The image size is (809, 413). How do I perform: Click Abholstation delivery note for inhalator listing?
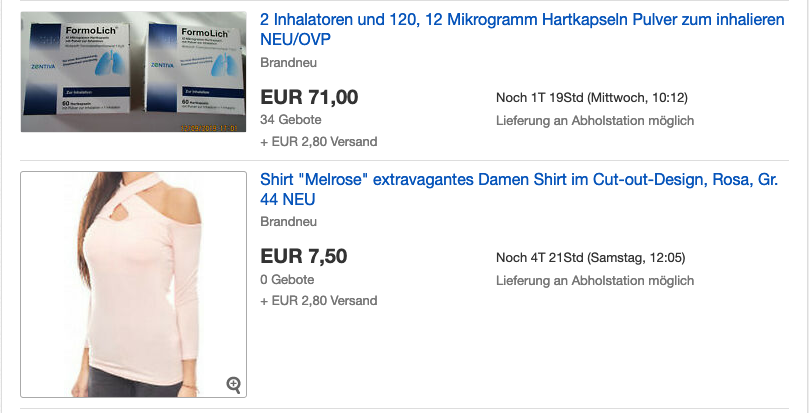pos(594,121)
